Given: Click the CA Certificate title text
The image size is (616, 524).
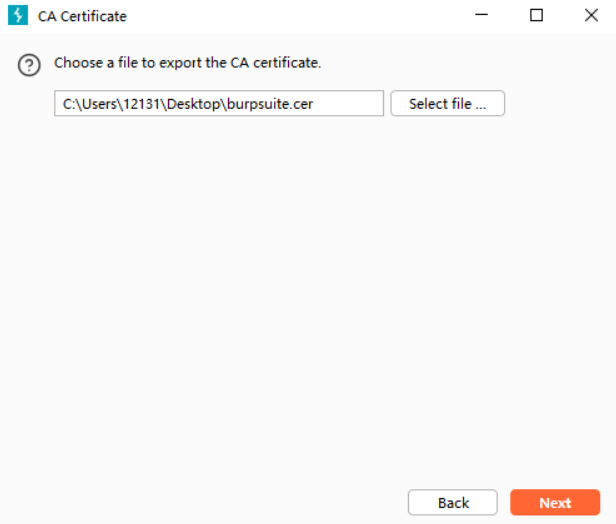Looking at the screenshot, I should tap(82, 16).
